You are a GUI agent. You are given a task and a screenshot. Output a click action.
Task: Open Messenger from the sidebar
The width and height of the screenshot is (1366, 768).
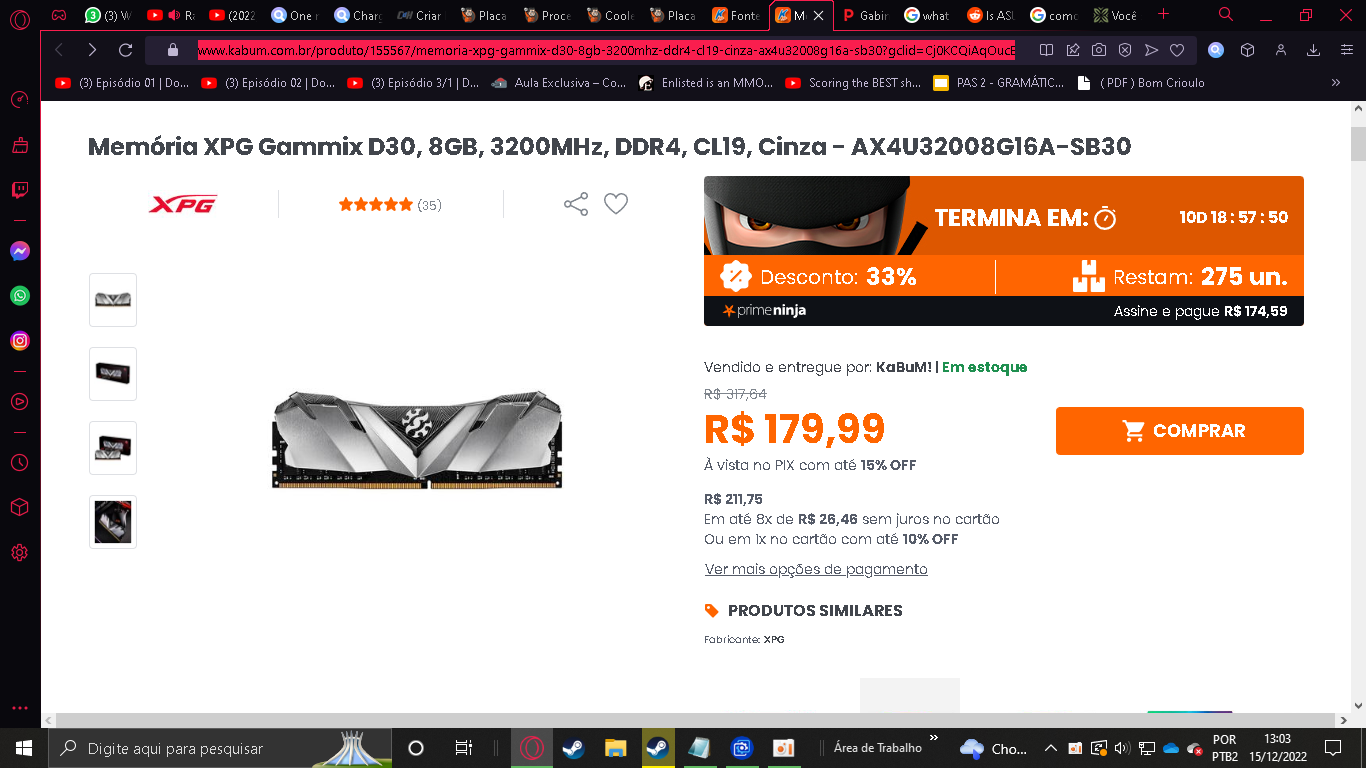[20, 251]
